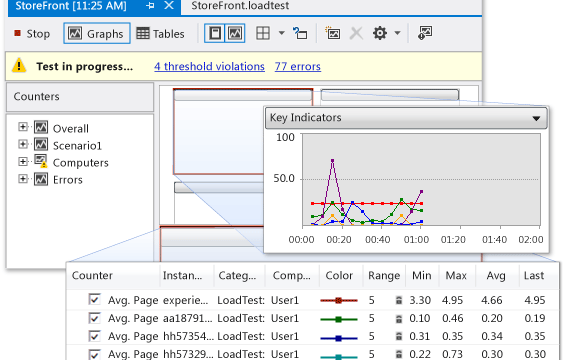Toggle the counters panel display icon
Viewport: 564px width, 360px height.
(215, 34)
